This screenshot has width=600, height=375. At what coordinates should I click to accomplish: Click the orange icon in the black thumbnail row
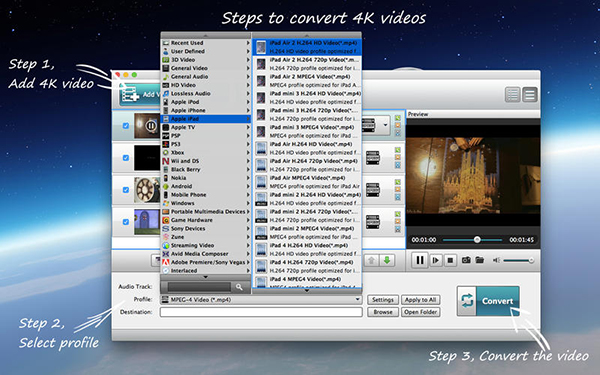pyautogui.click(x=398, y=157)
